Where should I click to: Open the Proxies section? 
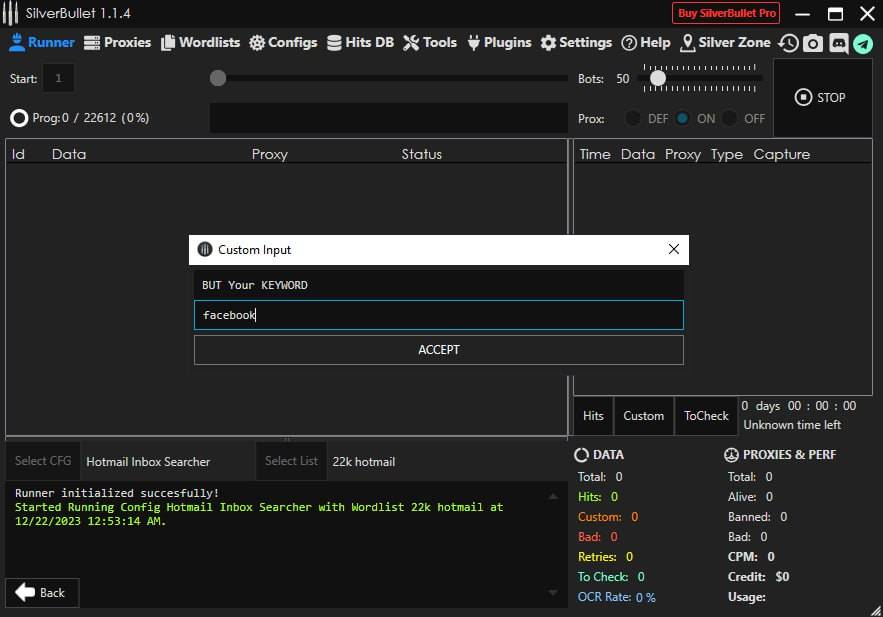coord(117,42)
